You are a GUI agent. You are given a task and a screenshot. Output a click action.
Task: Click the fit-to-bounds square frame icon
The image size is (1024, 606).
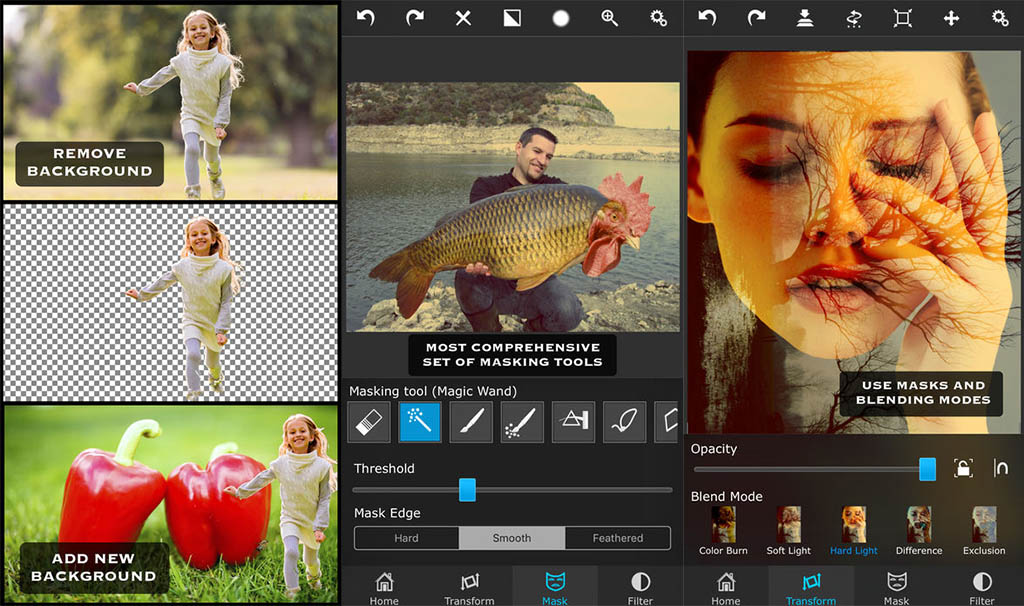click(x=902, y=18)
